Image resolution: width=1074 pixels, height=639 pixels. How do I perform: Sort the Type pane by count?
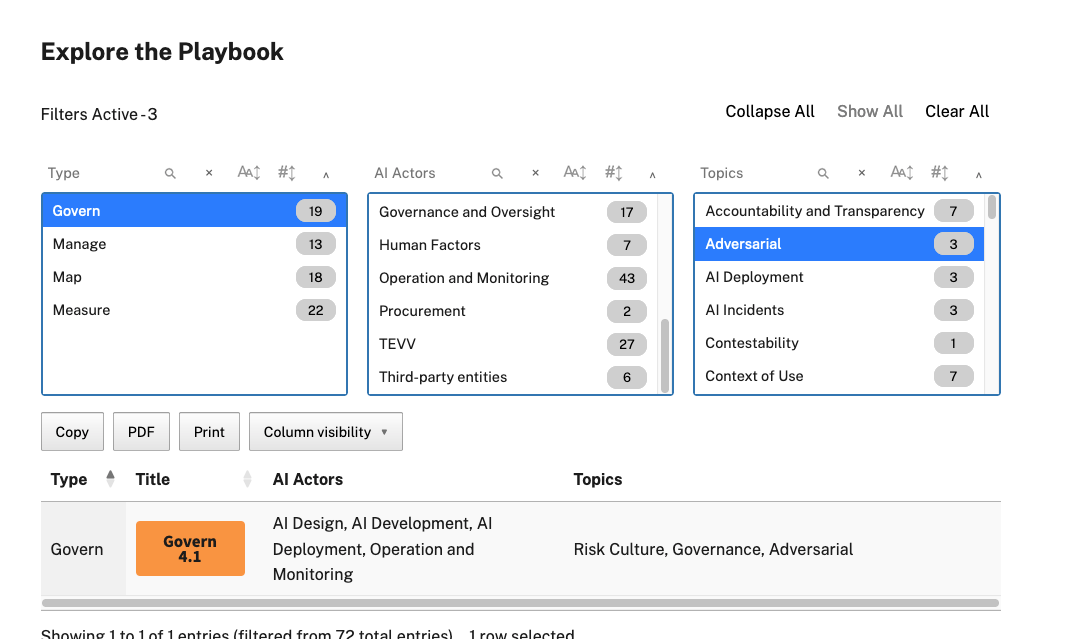287,173
